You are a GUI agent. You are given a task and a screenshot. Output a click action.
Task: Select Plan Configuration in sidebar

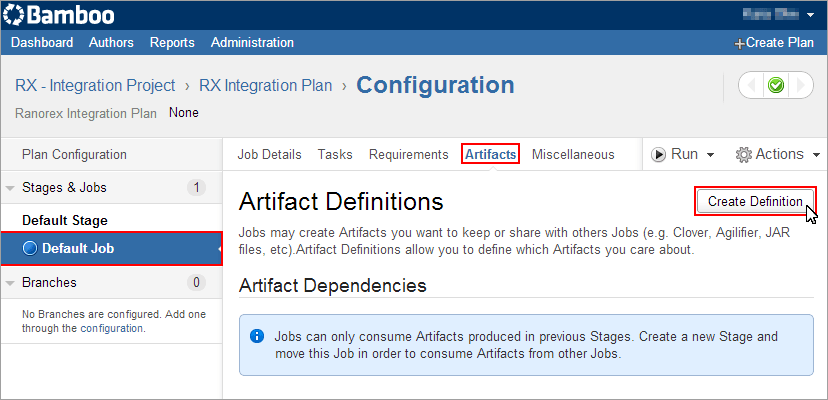click(74, 155)
